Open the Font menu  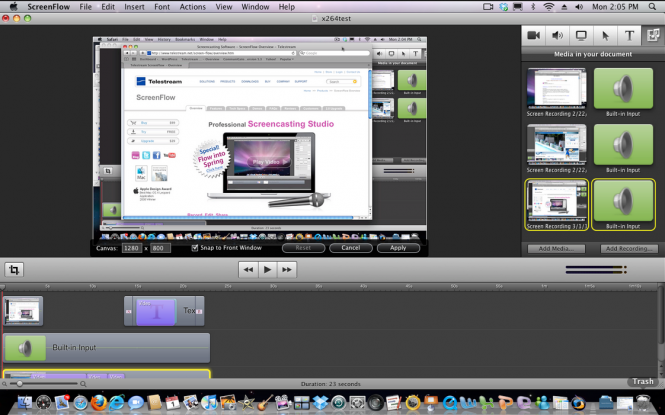click(x=162, y=7)
